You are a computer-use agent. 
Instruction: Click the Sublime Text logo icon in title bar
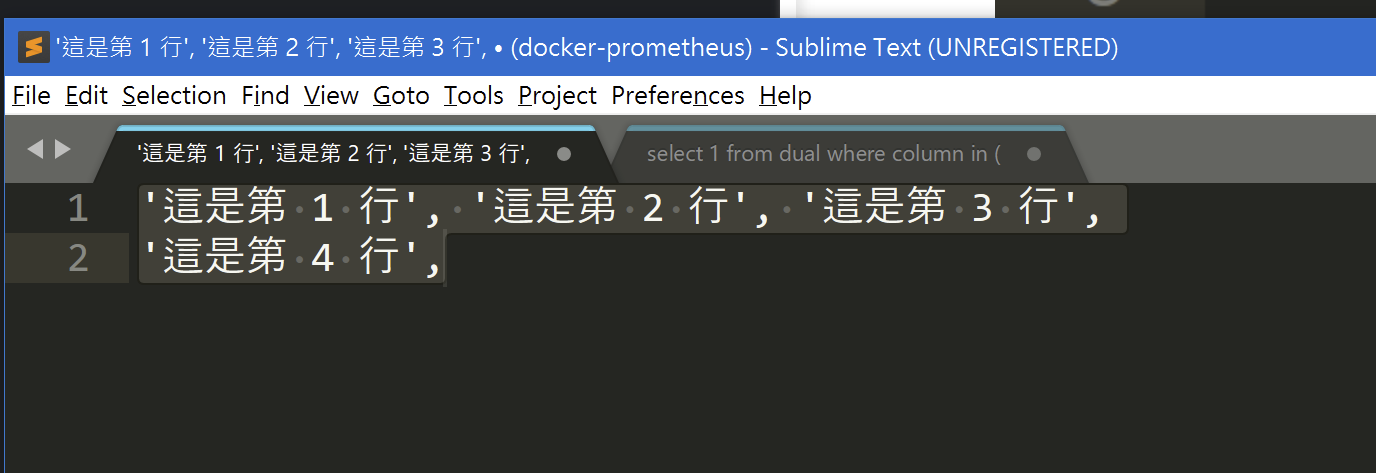[x=33, y=47]
